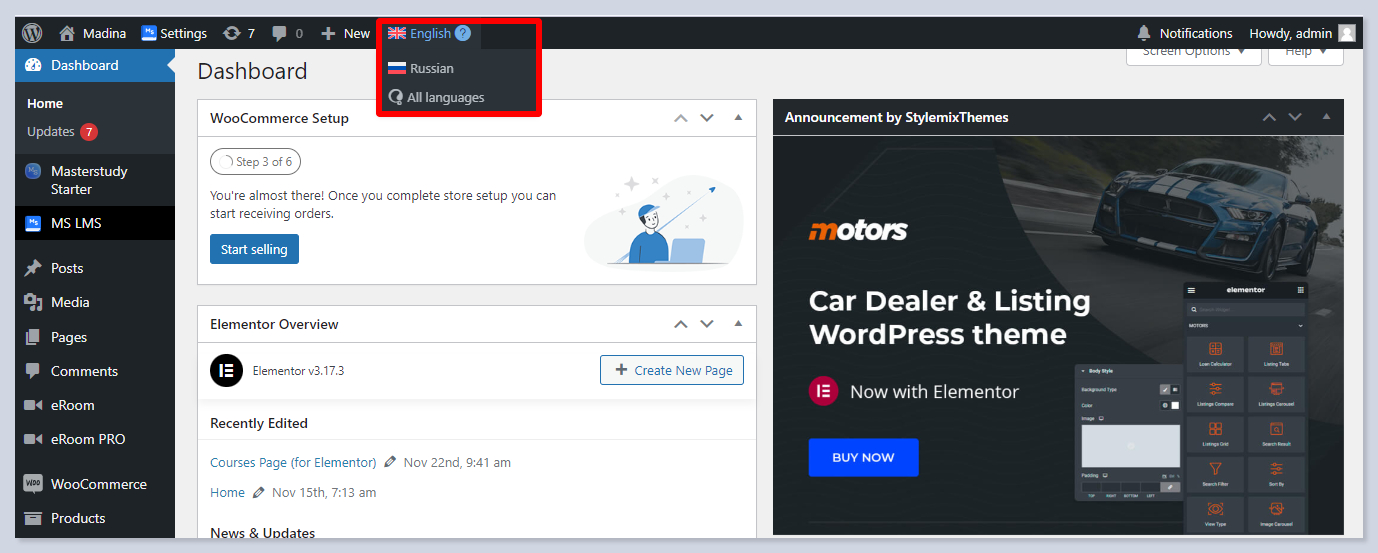
Task: Click the WordPress logo icon
Action: point(32,33)
